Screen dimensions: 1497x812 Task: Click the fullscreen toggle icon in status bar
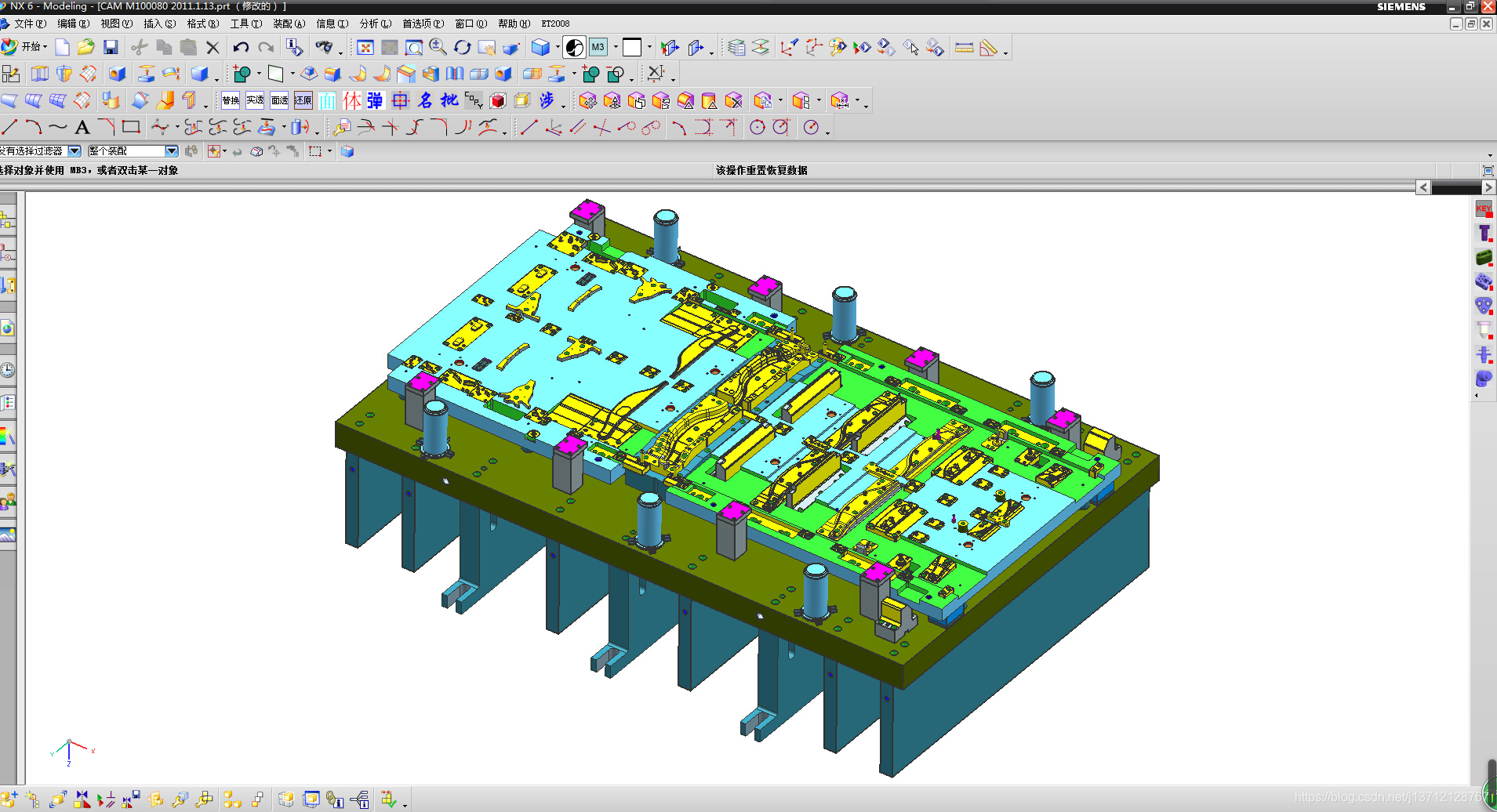tap(1488, 170)
